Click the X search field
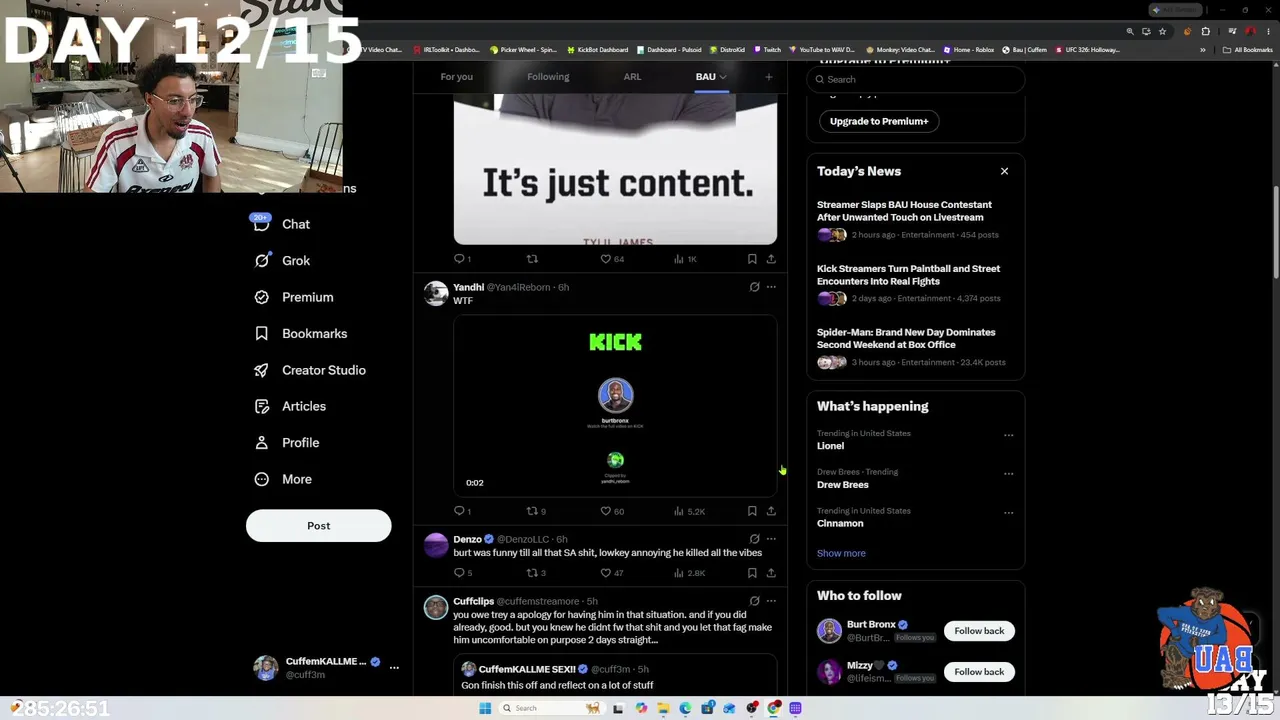This screenshot has width=1280, height=720. 916,79
